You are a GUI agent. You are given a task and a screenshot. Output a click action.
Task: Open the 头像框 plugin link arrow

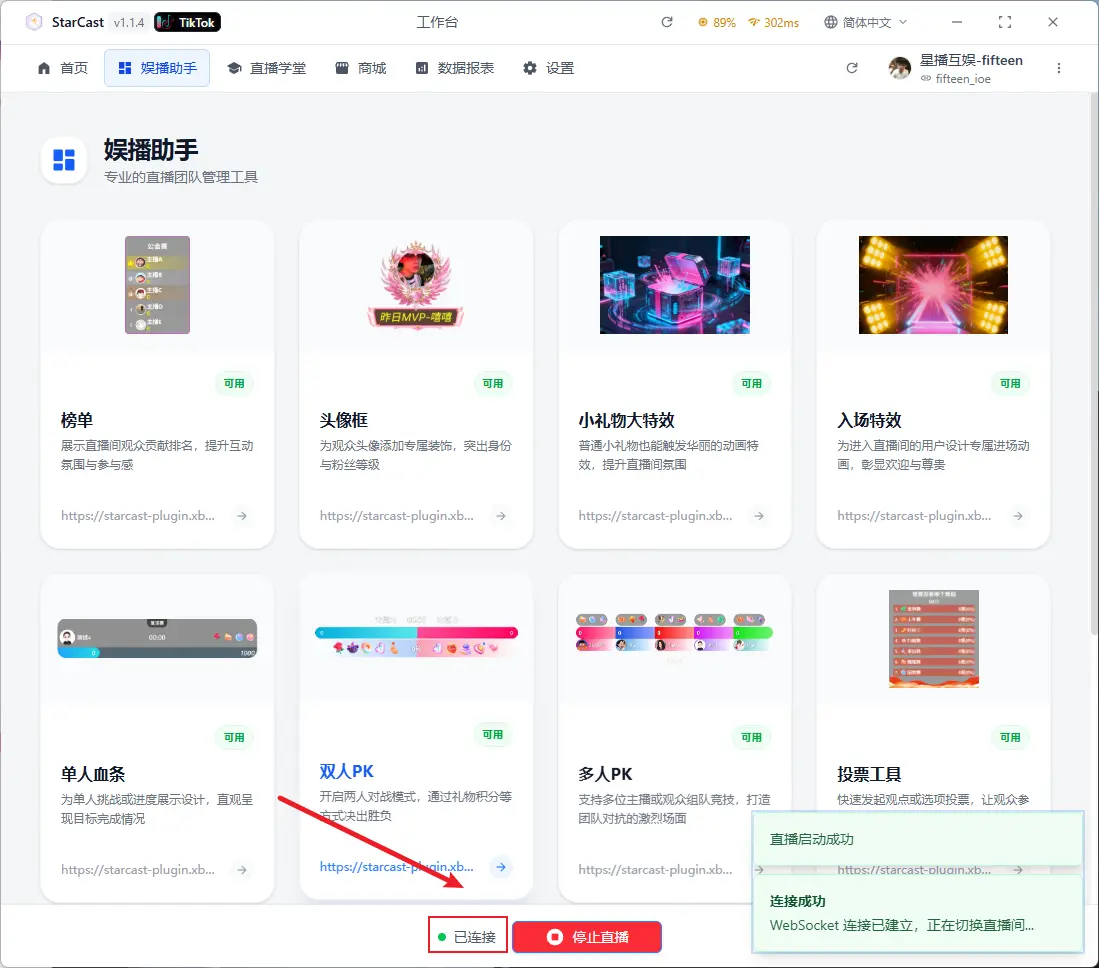coord(501,516)
